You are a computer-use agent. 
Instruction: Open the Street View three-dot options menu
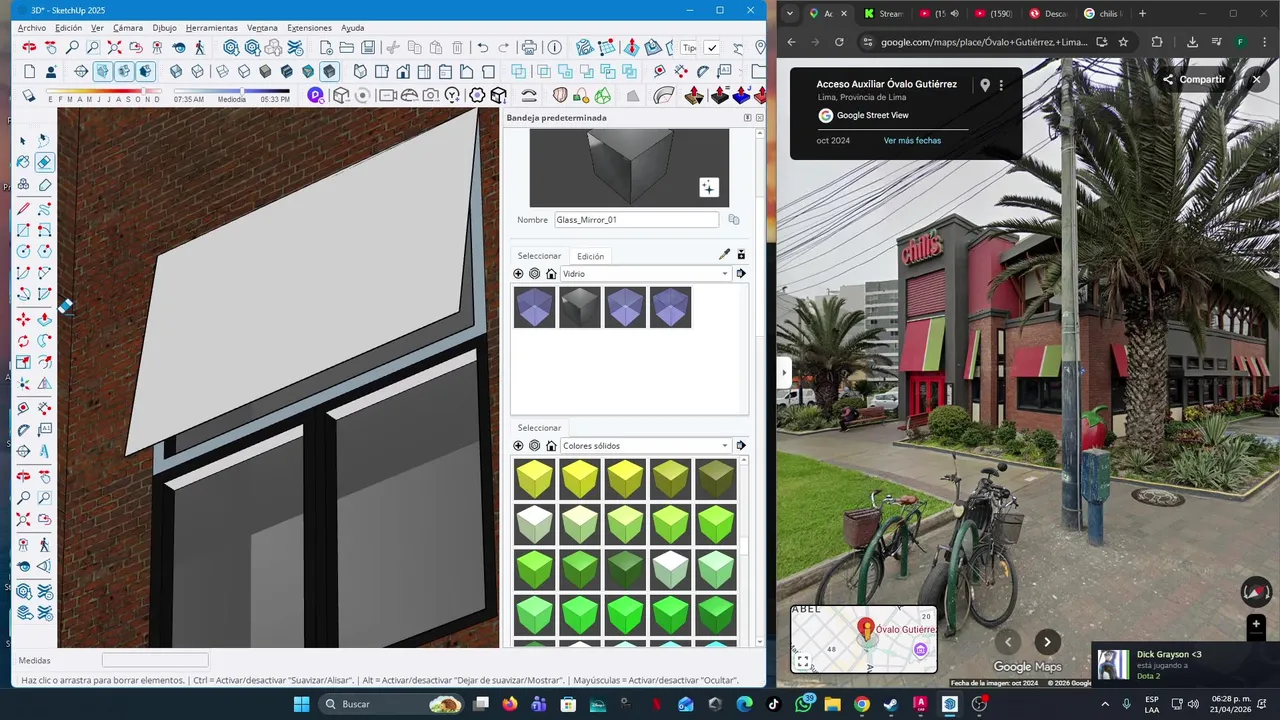coord(1001,86)
